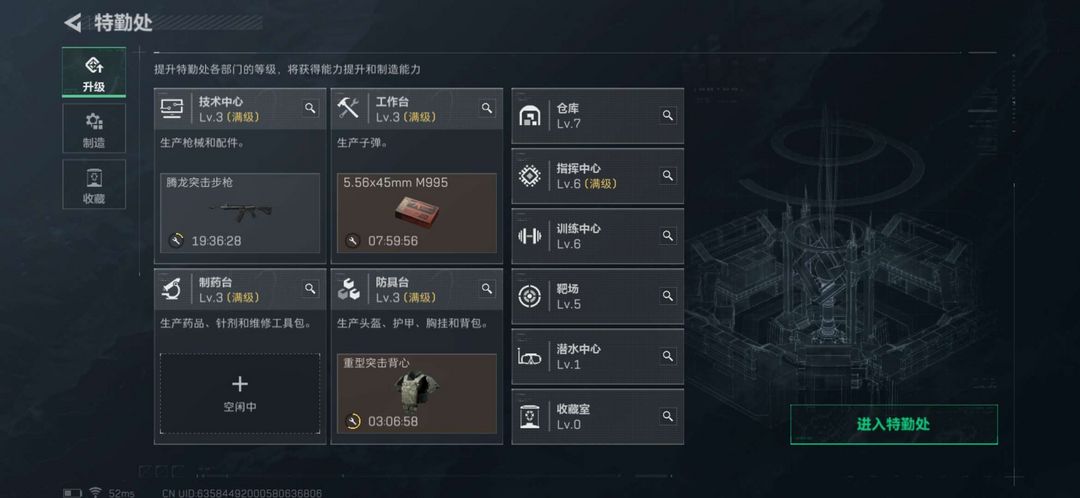1080x498 pixels.
Task: Open magnifier on 技术中心 card
Action: coord(310,108)
